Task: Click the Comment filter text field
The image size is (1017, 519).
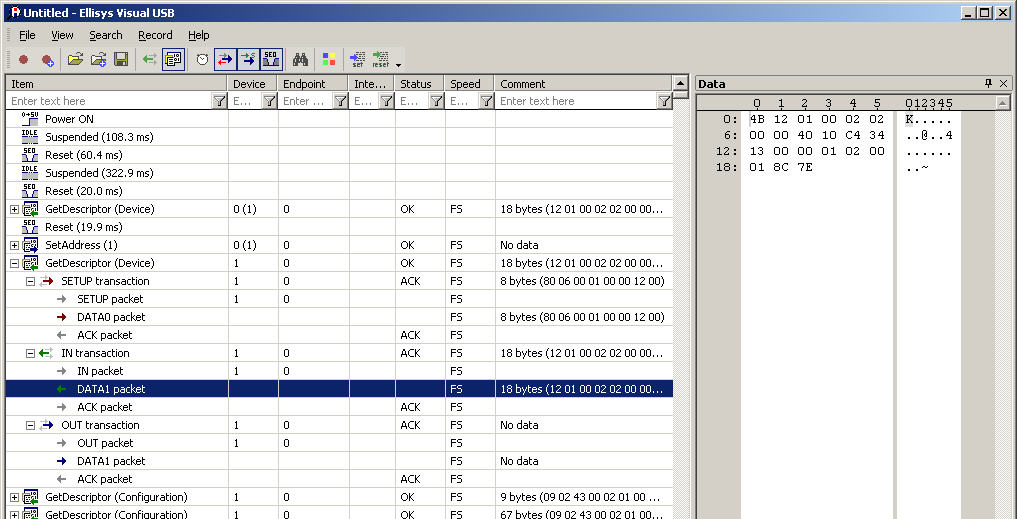Action: (x=576, y=101)
